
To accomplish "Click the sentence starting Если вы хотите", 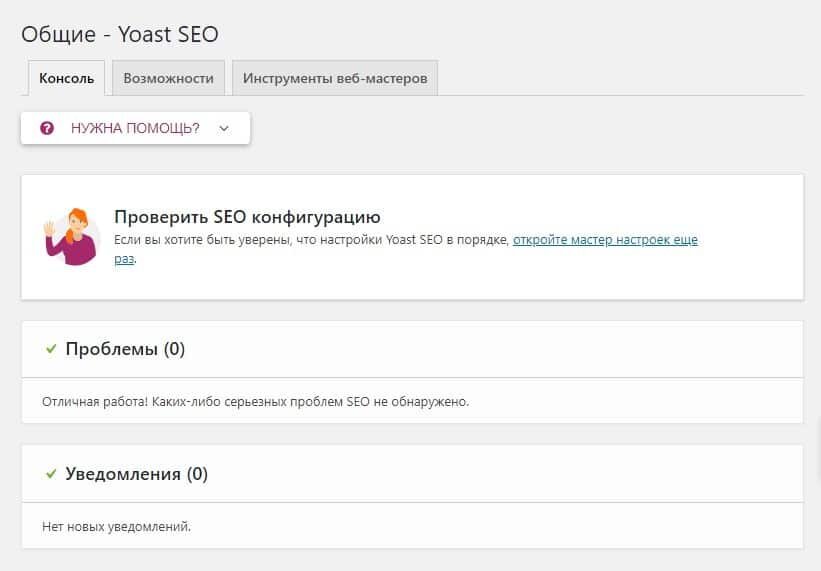I will click(312, 240).
